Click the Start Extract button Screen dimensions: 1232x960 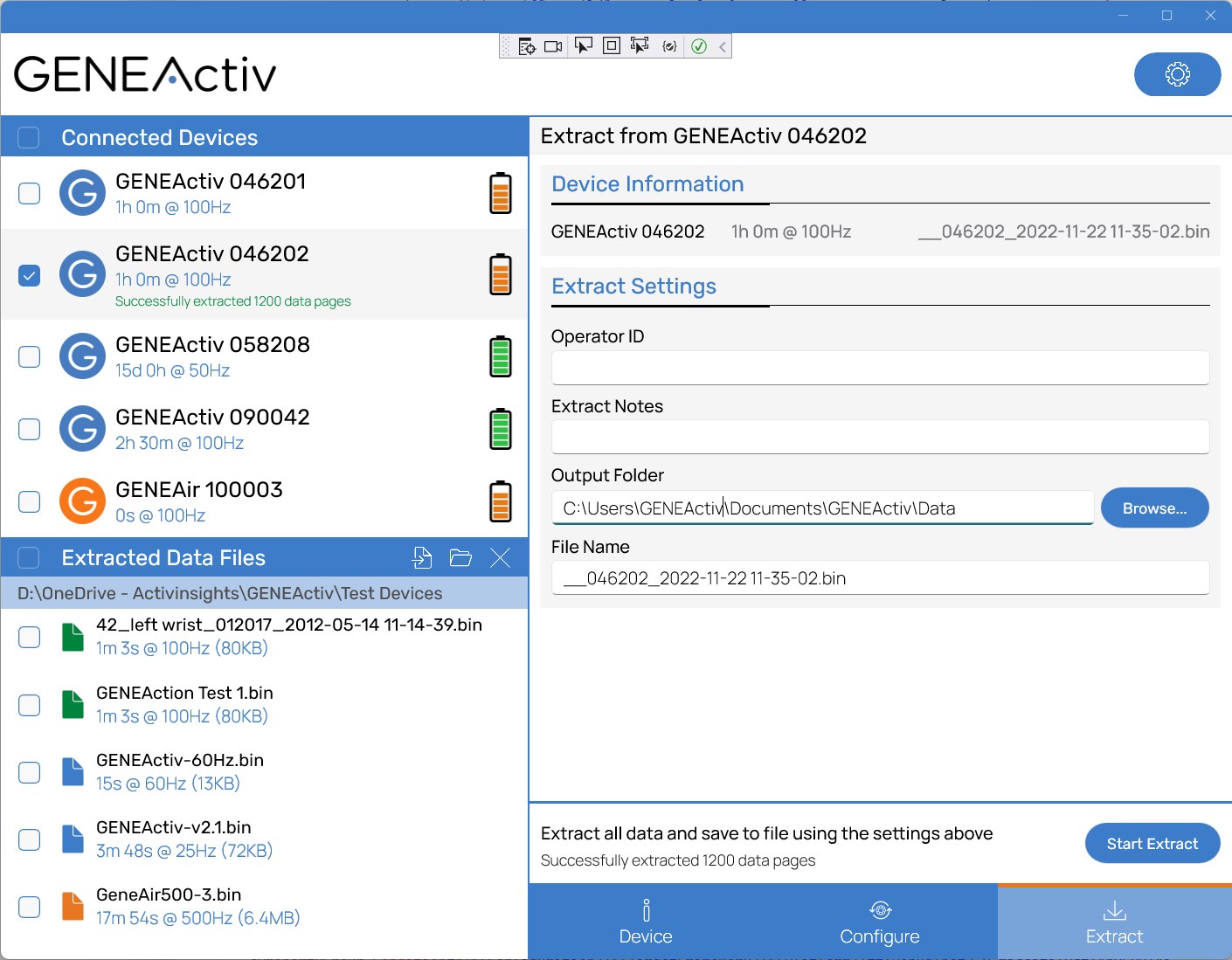(x=1152, y=843)
